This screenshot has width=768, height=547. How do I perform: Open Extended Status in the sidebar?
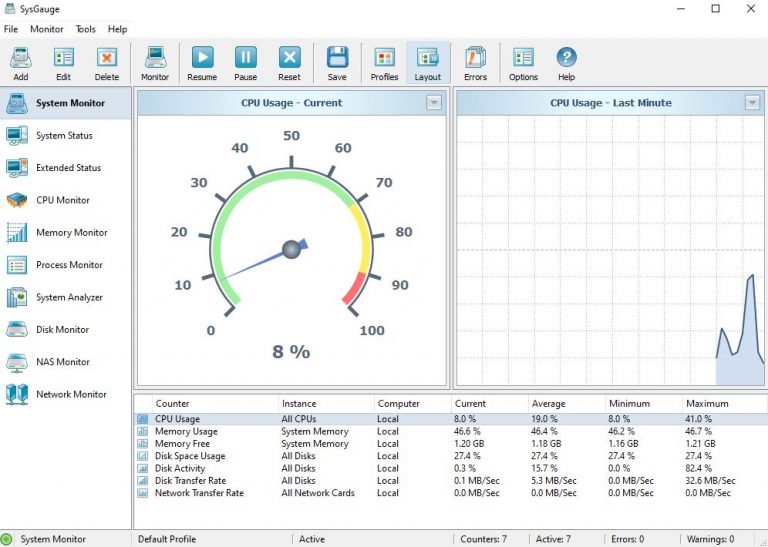click(x=66, y=168)
